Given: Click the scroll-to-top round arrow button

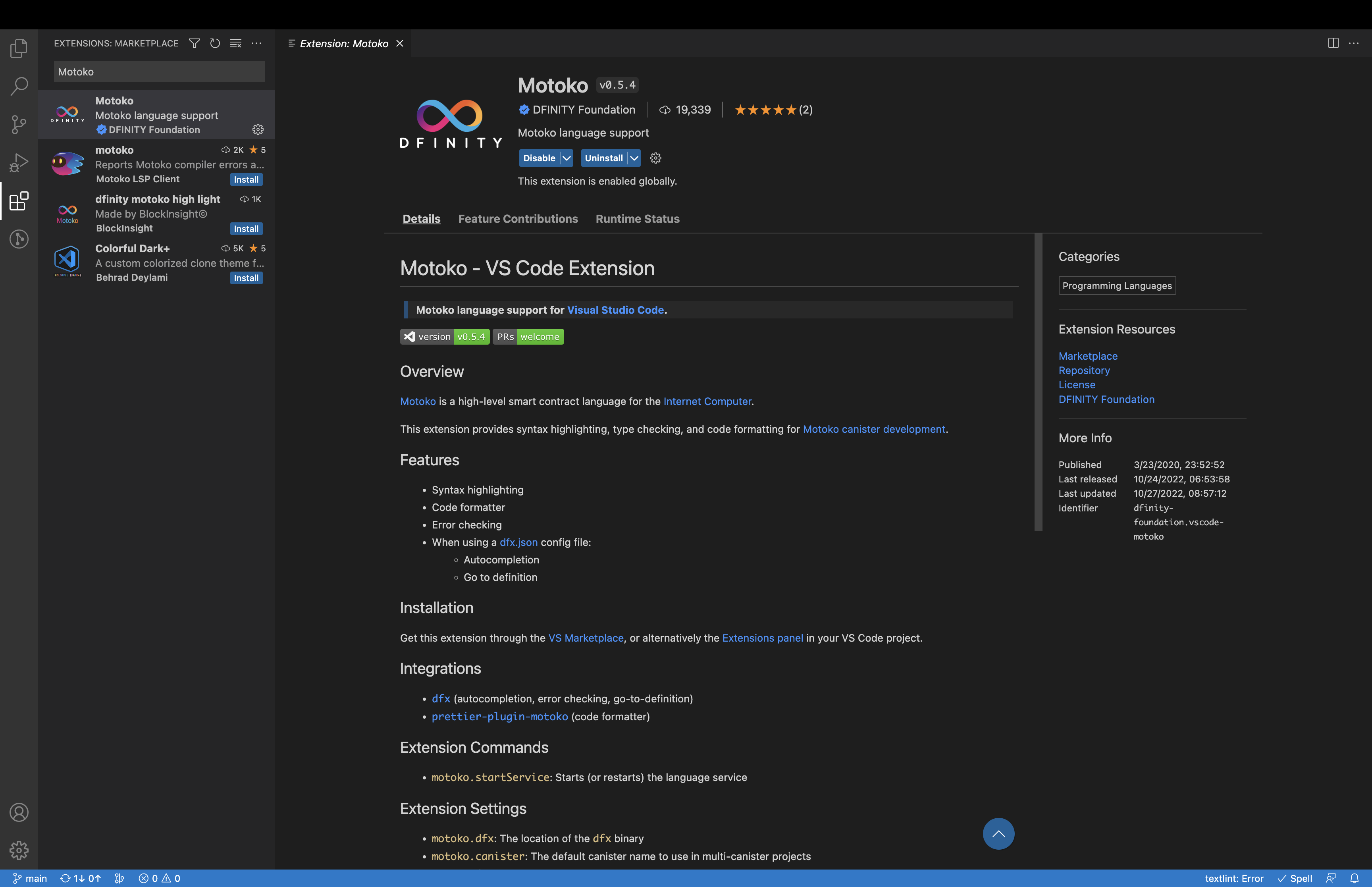Looking at the screenshot, I should 998,833.
